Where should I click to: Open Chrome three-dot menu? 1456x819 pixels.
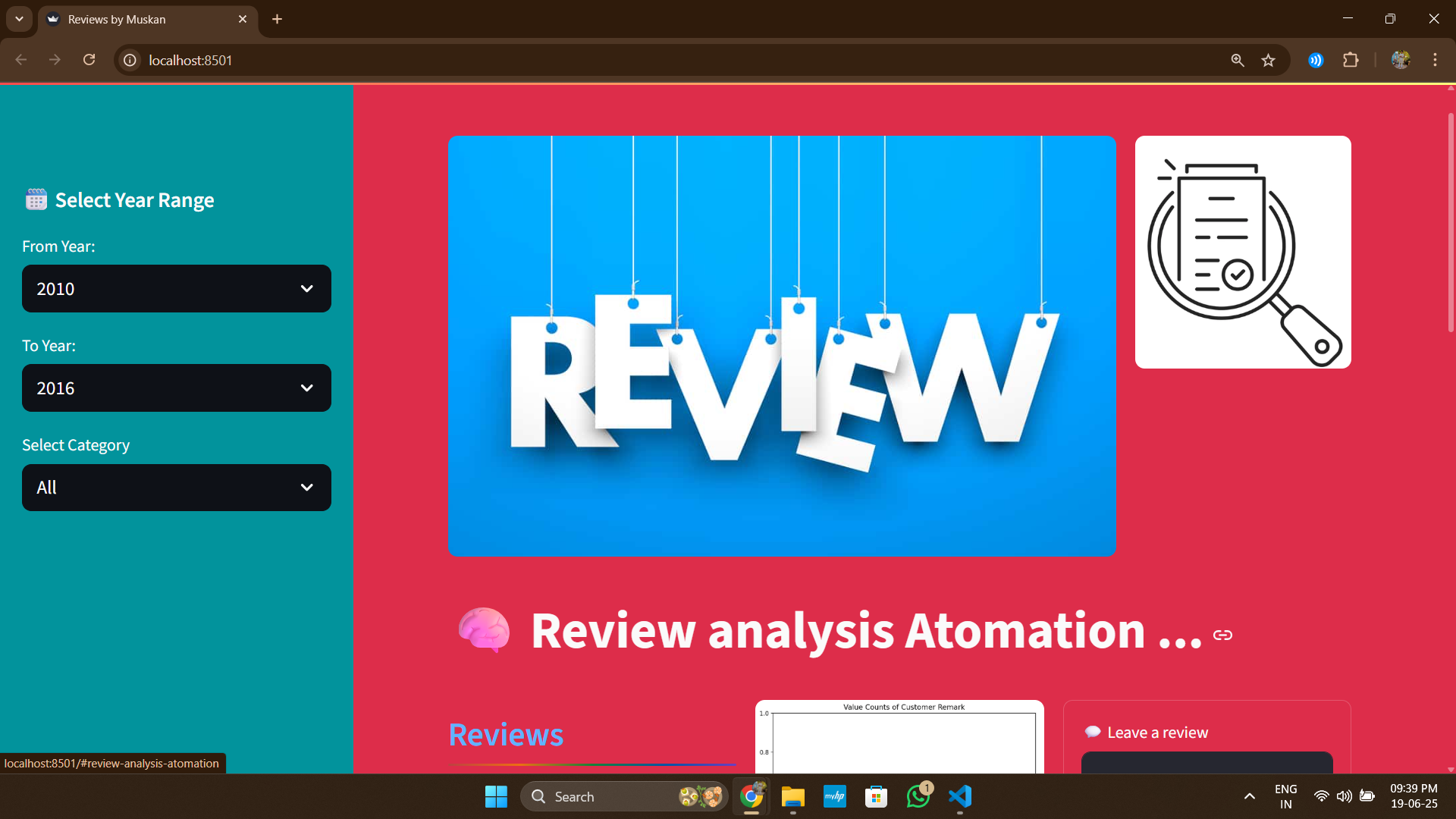pos(1435,60)
